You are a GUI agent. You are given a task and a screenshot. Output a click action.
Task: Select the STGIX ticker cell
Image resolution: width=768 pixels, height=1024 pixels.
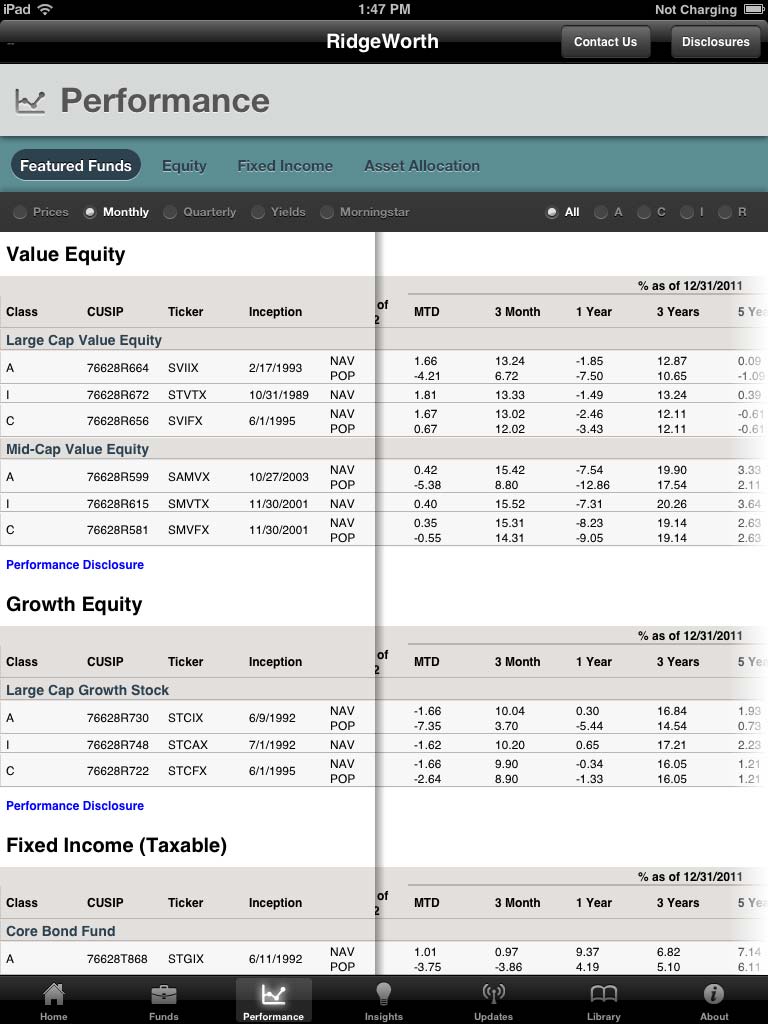pyautogui.click(x=185, y=959)
